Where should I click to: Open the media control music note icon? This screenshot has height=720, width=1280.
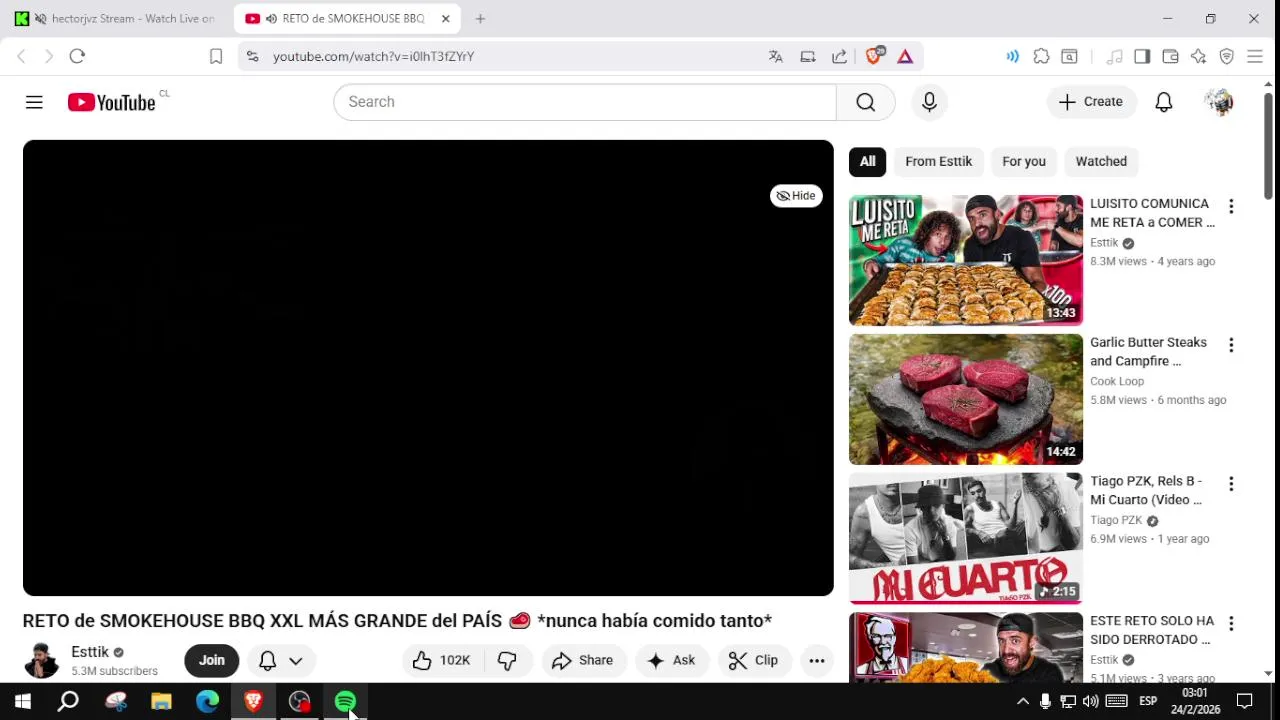point(1114,56)
